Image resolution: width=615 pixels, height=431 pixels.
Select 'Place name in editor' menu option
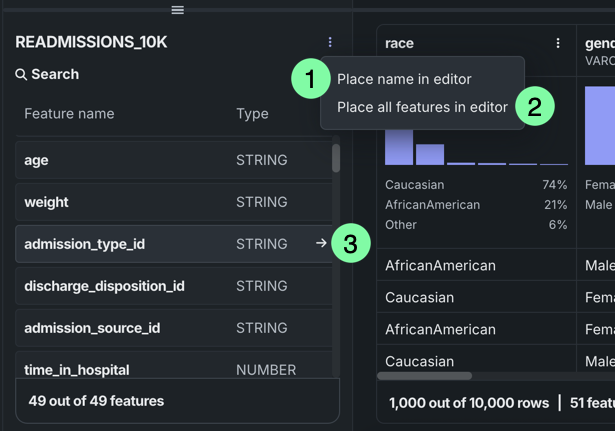click(404, 79)
